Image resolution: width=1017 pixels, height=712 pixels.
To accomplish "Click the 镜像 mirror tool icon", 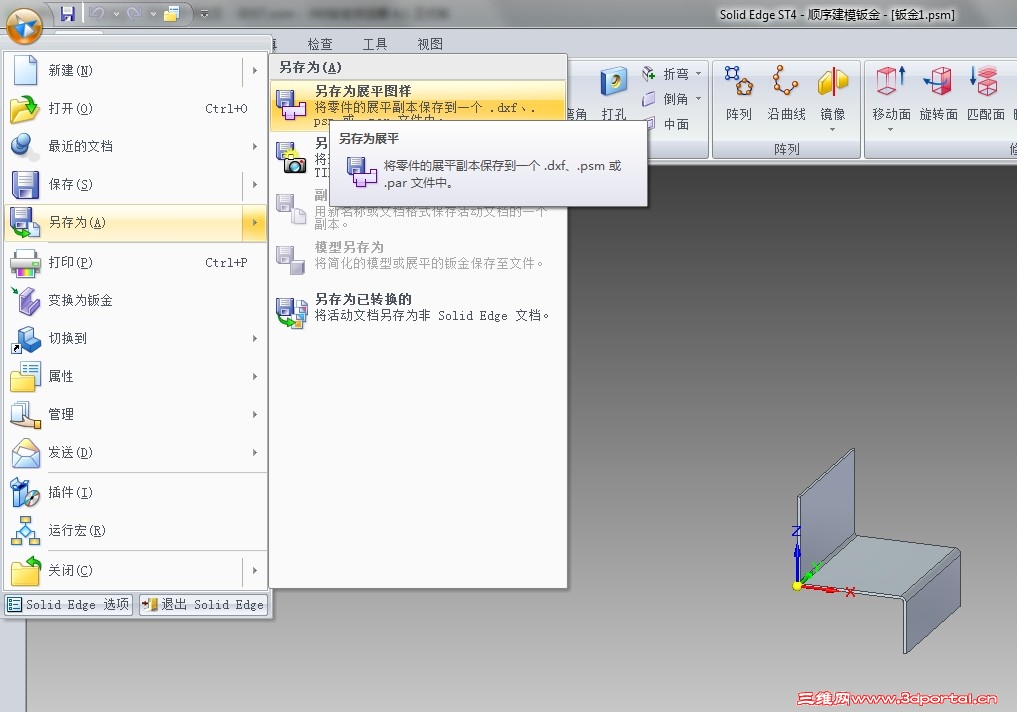I will pos(833,82).
